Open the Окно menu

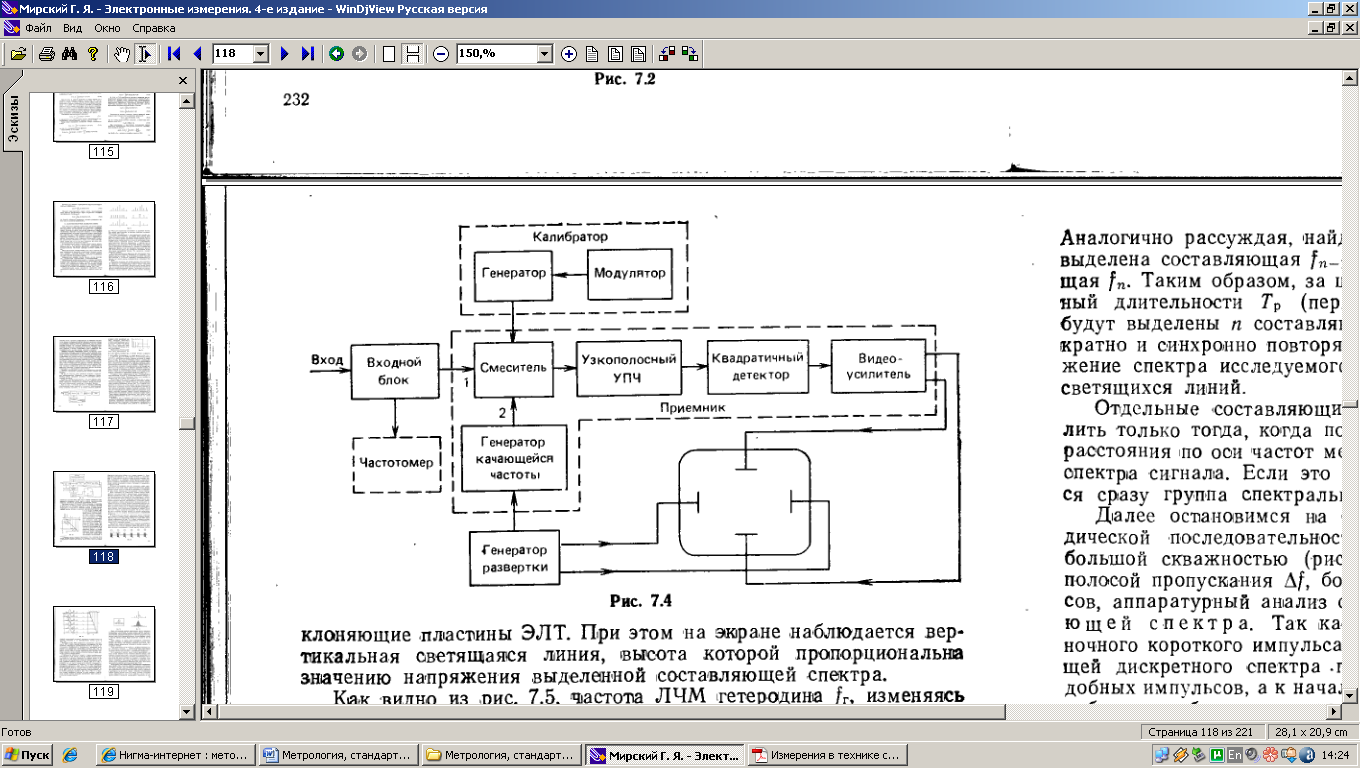coord(107,28)
